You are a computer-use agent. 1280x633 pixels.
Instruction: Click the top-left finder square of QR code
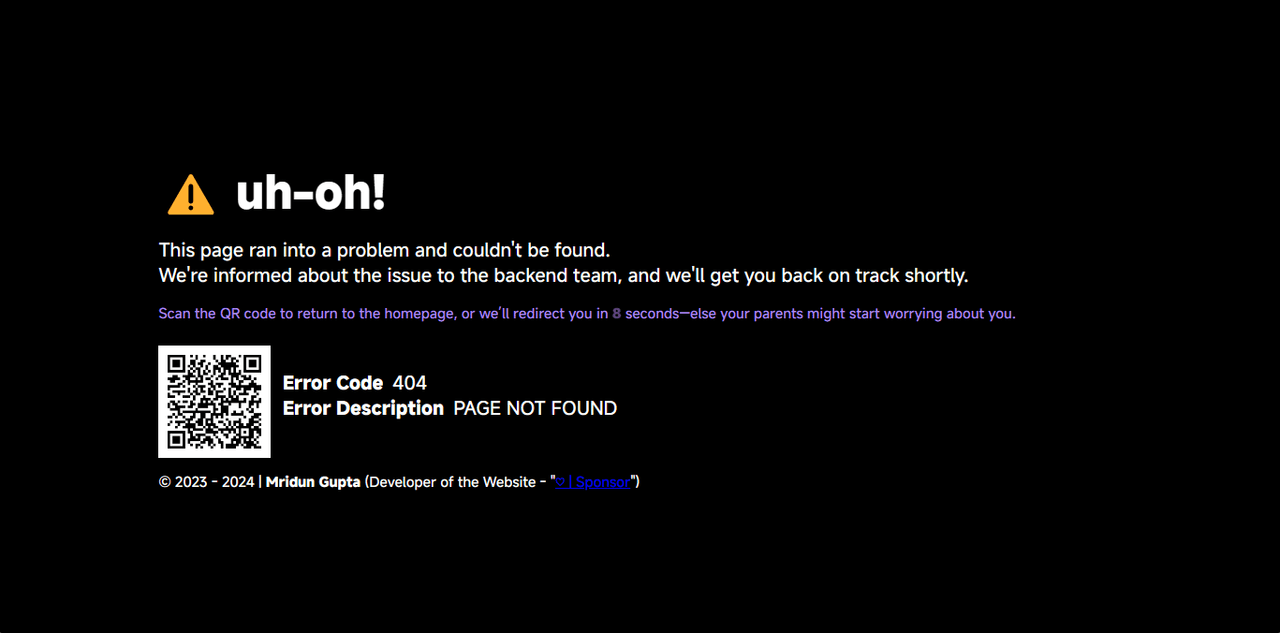click(176, 363)
